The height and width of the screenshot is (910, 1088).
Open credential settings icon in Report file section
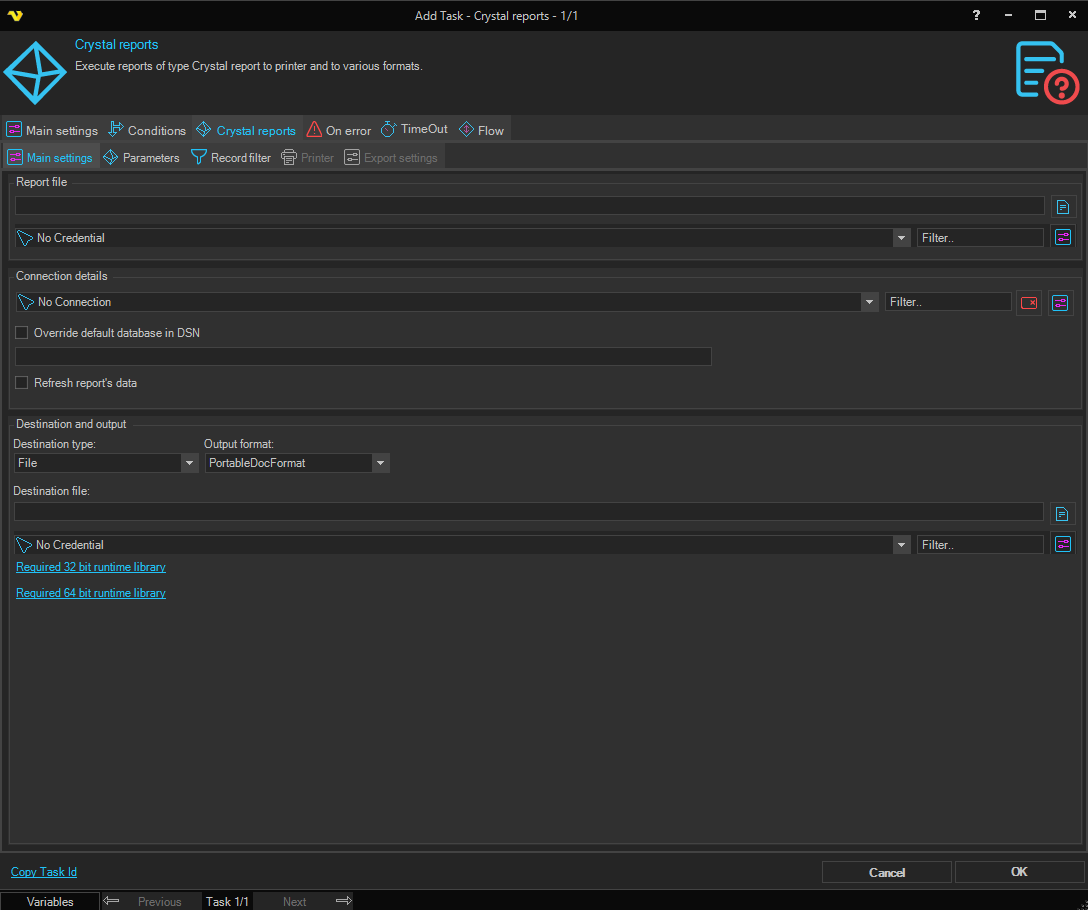(x=1063, y=237)
